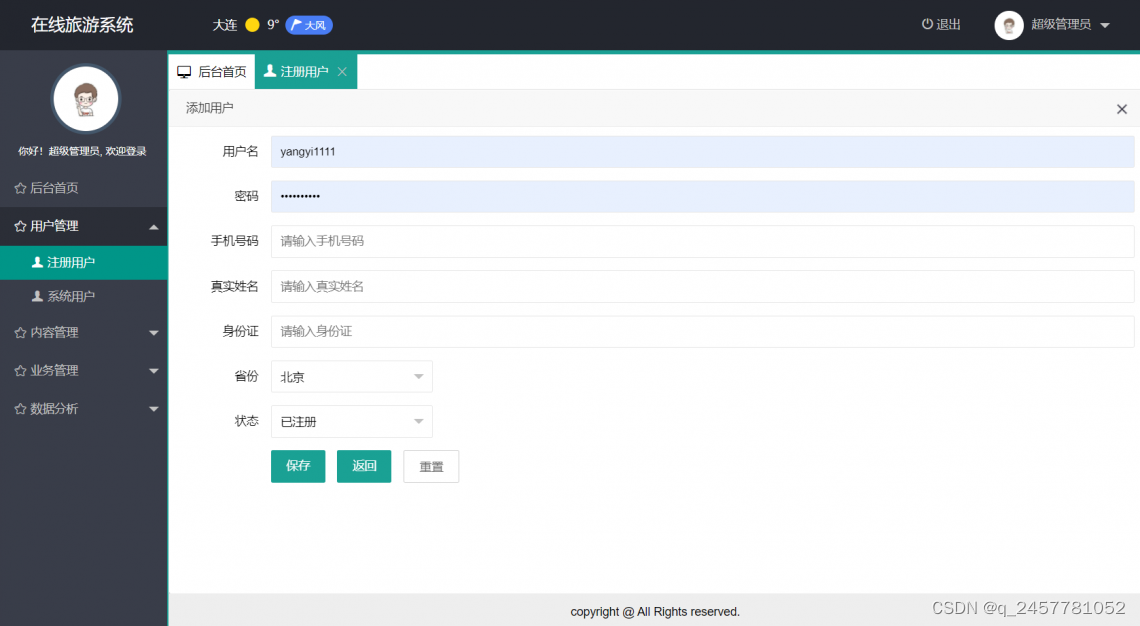Expand the 数据分析 menu arrow
The width and height of the screenshot is (1140, 626).
pyautogui.click(x=153, y=409)
